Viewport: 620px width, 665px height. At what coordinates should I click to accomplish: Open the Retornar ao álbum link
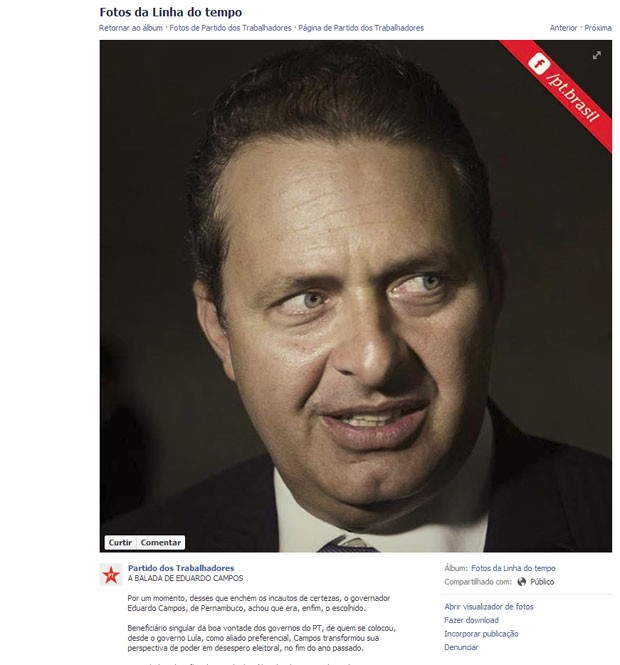click(x=131, y=28)
